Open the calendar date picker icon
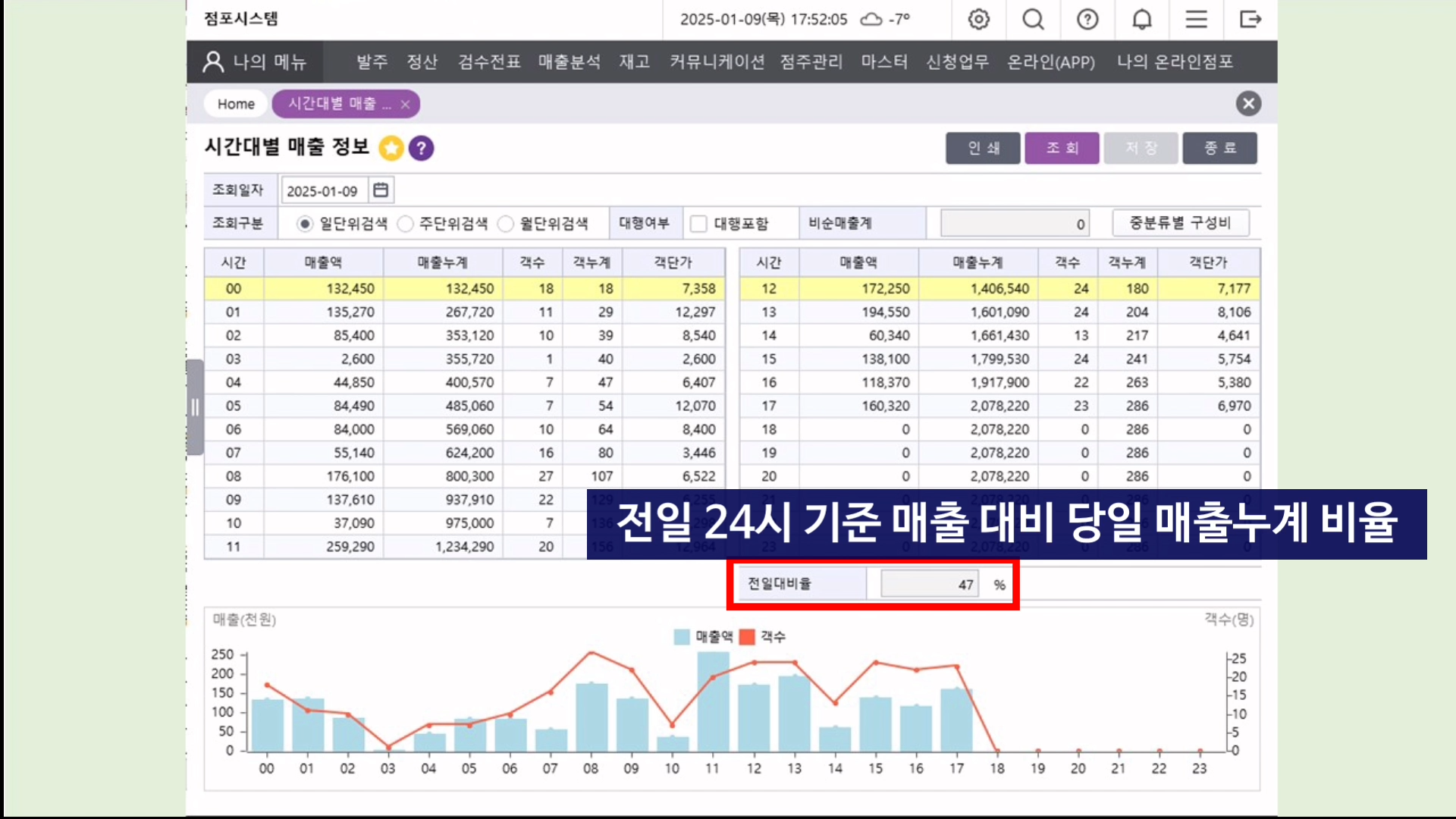The width and height of the screenshot is (1456, 819). click(381, 190)
